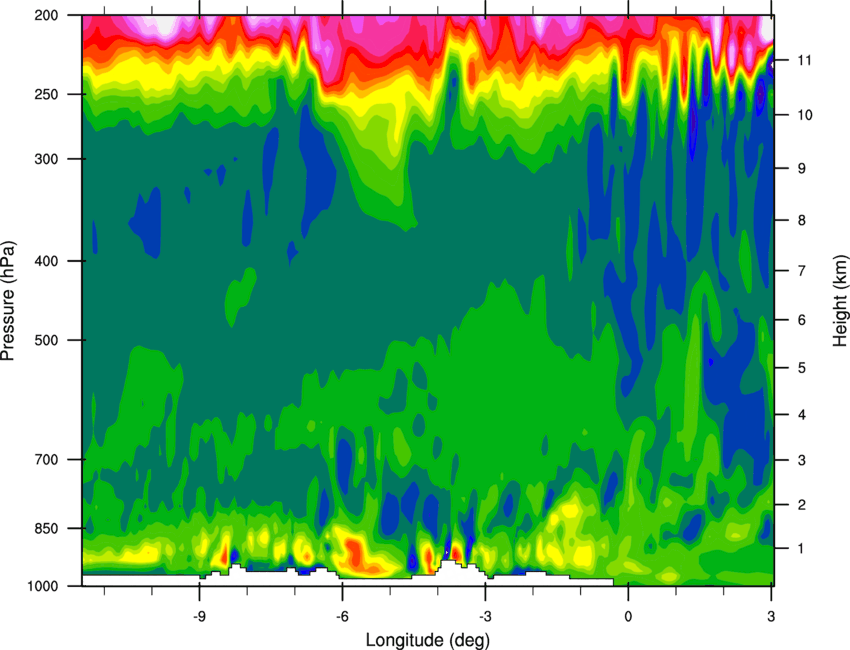Click the -9 longitude tick label
The width and height of the screenshot is (850, 650).
(199, 616)
